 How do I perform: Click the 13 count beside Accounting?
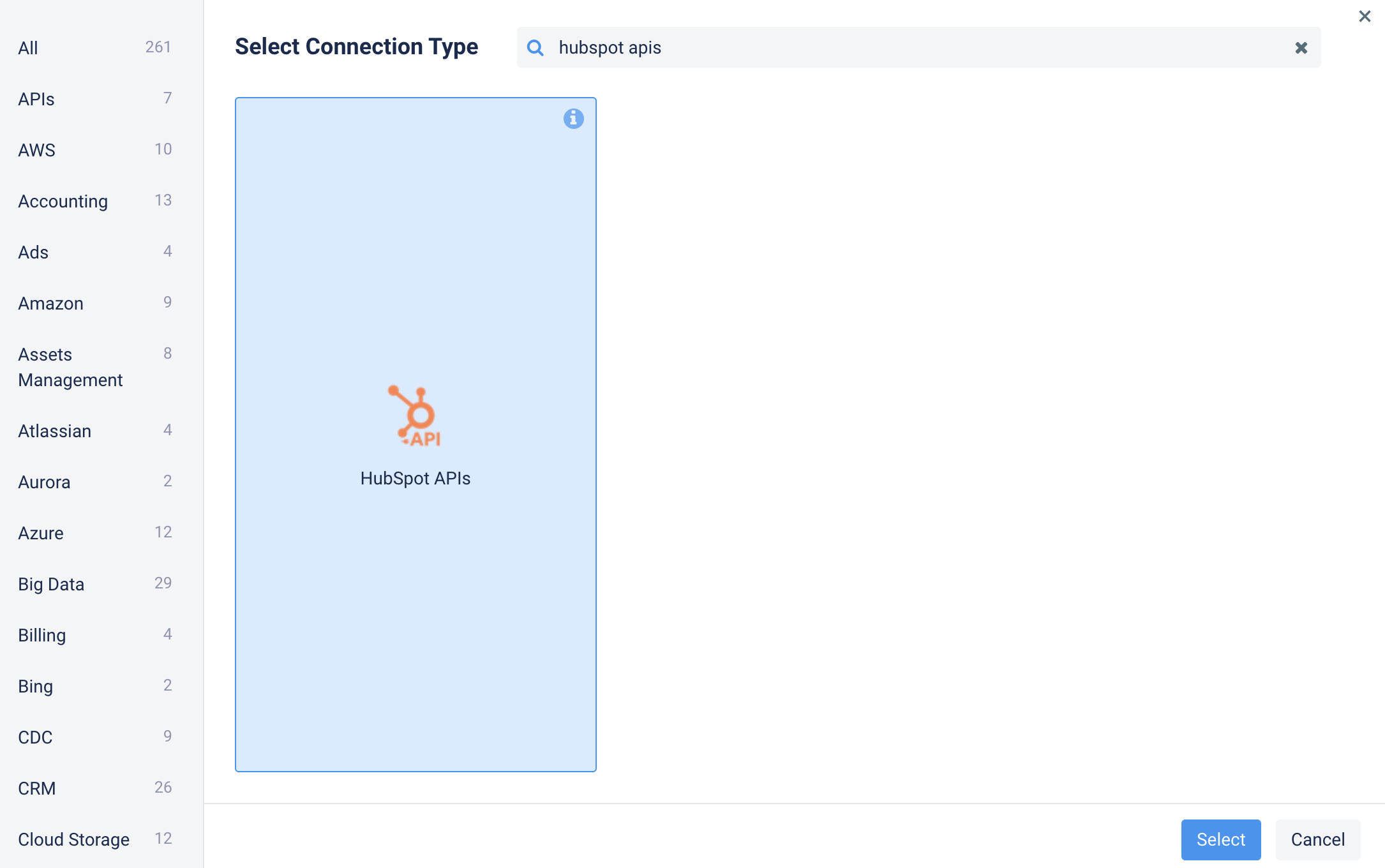[163, 200]
